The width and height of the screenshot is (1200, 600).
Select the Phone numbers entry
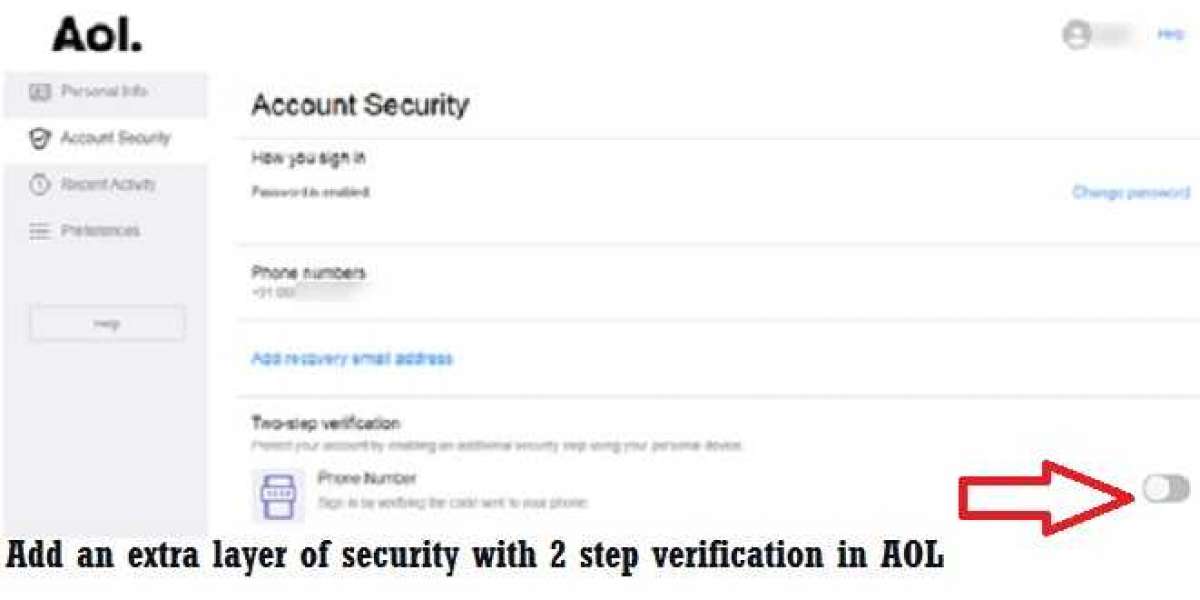point(308,273)
